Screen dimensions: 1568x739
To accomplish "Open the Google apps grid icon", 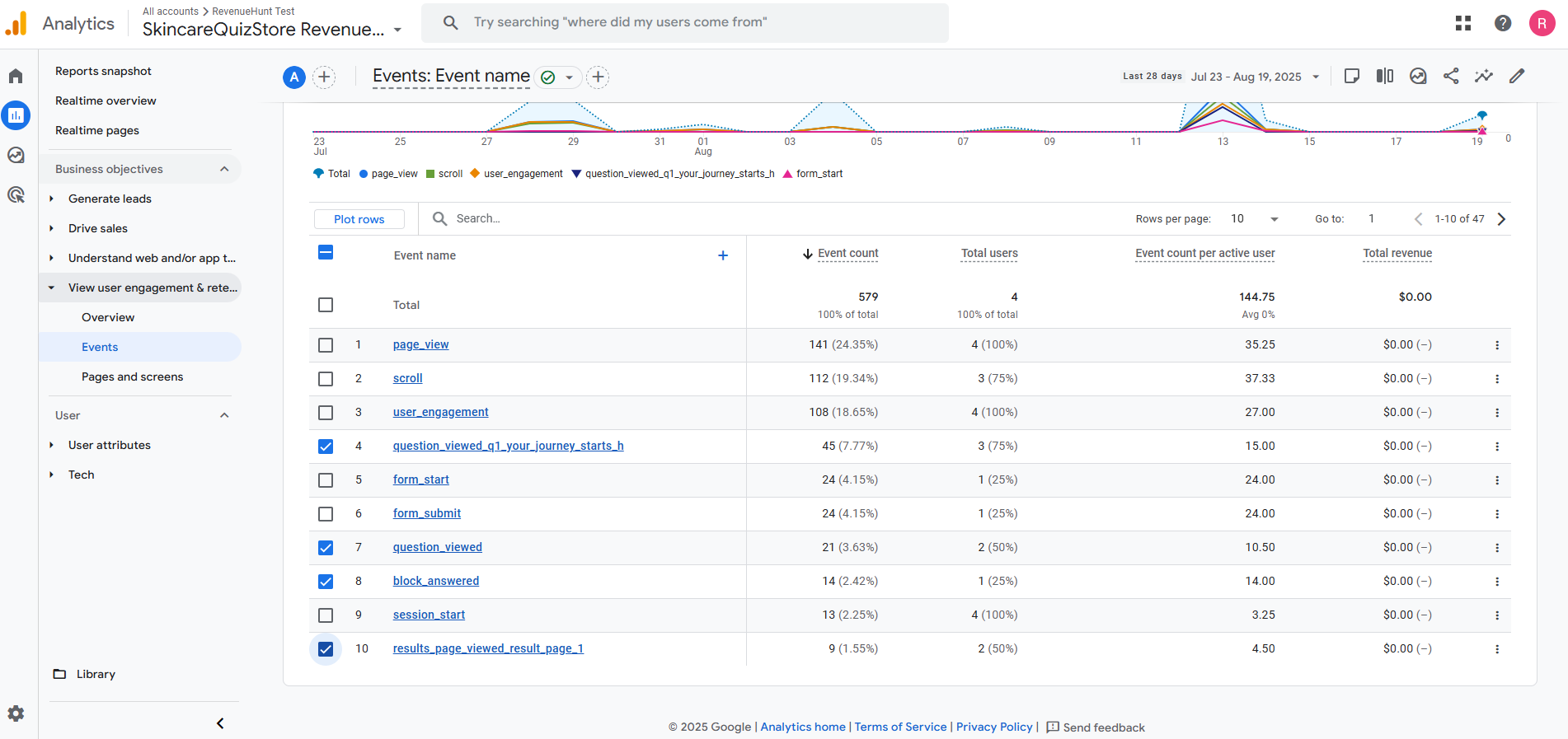I will (1463, 23).
